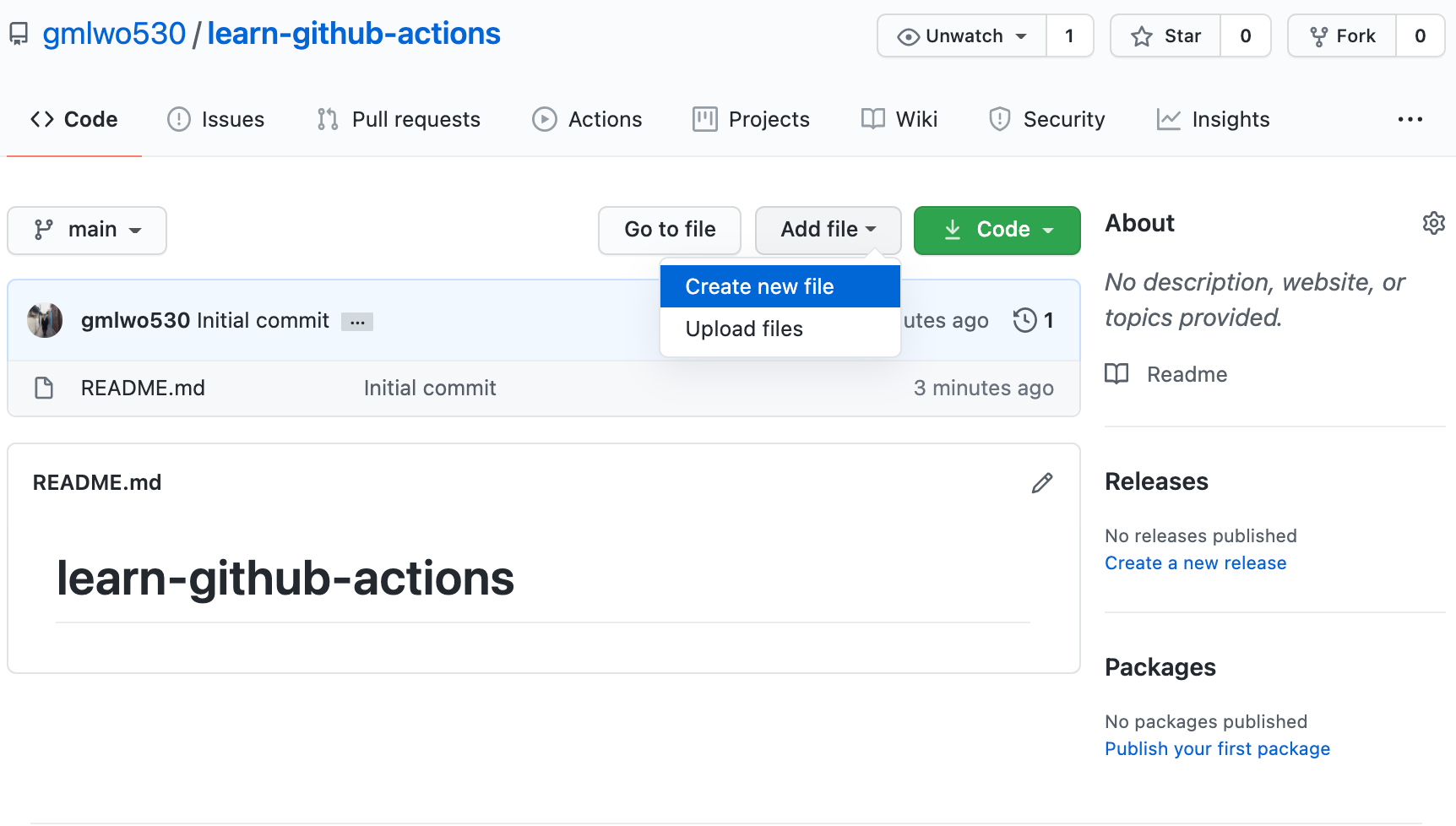Click the Create a new release link
1456x826 pixels.
tap(1195, 562)
